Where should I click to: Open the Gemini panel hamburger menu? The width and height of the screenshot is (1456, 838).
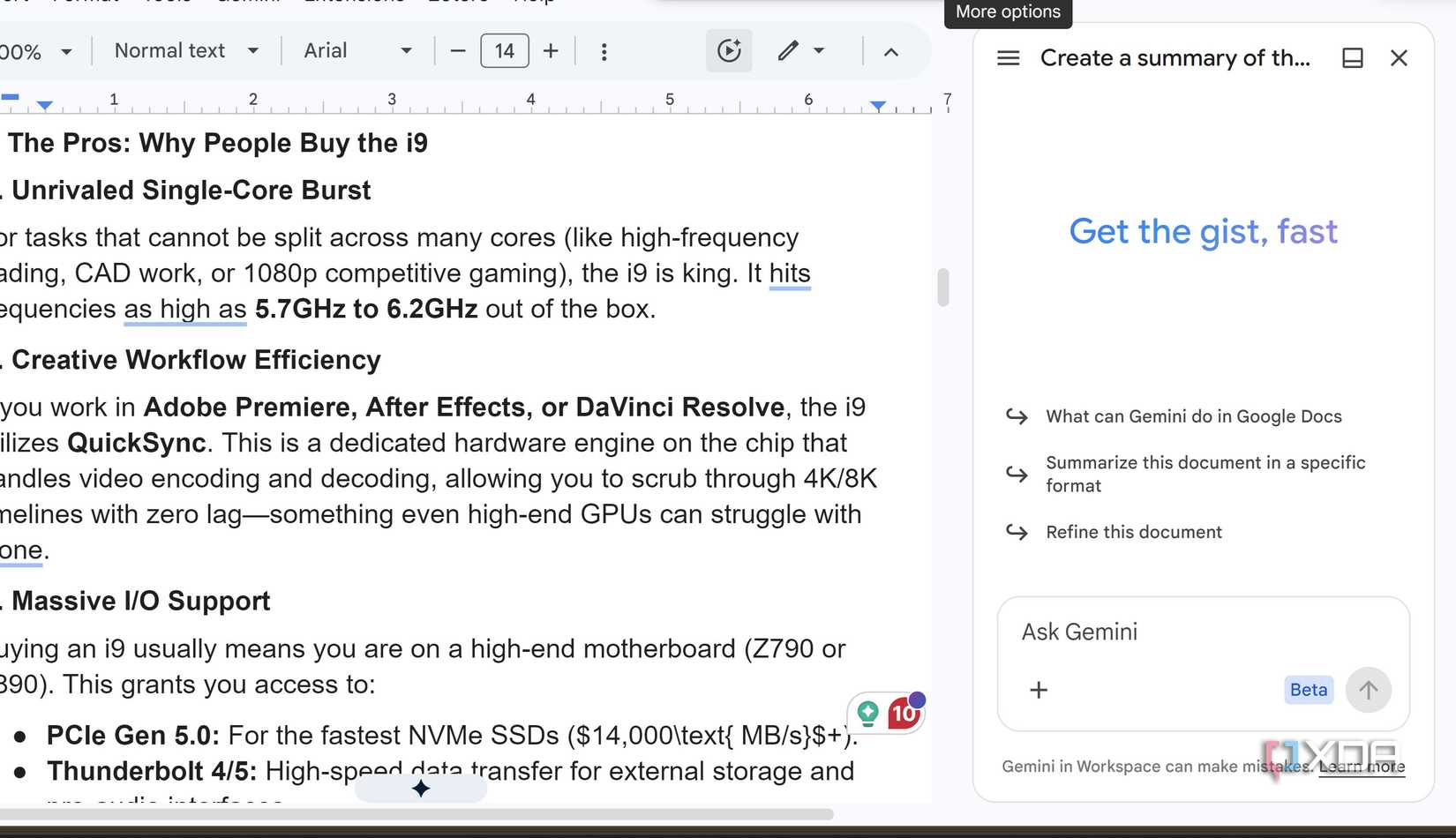[x=1008, y=58]
